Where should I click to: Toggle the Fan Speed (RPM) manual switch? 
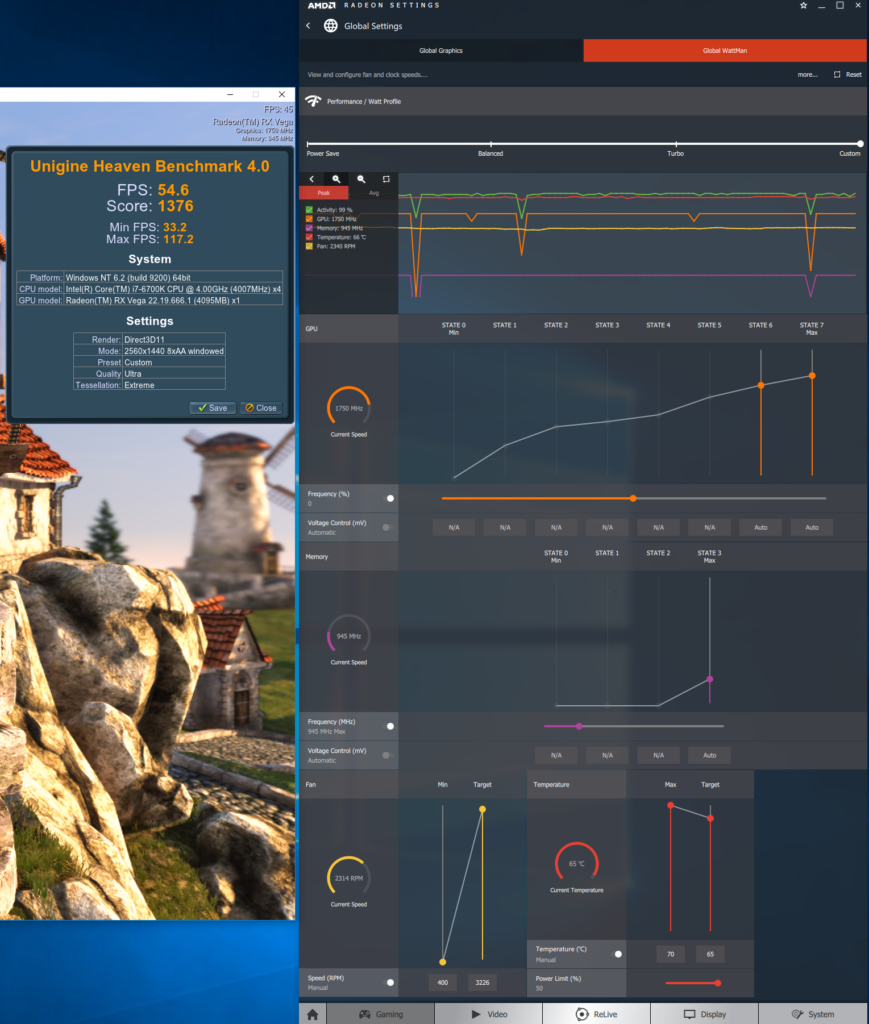(x=390, y=982)
